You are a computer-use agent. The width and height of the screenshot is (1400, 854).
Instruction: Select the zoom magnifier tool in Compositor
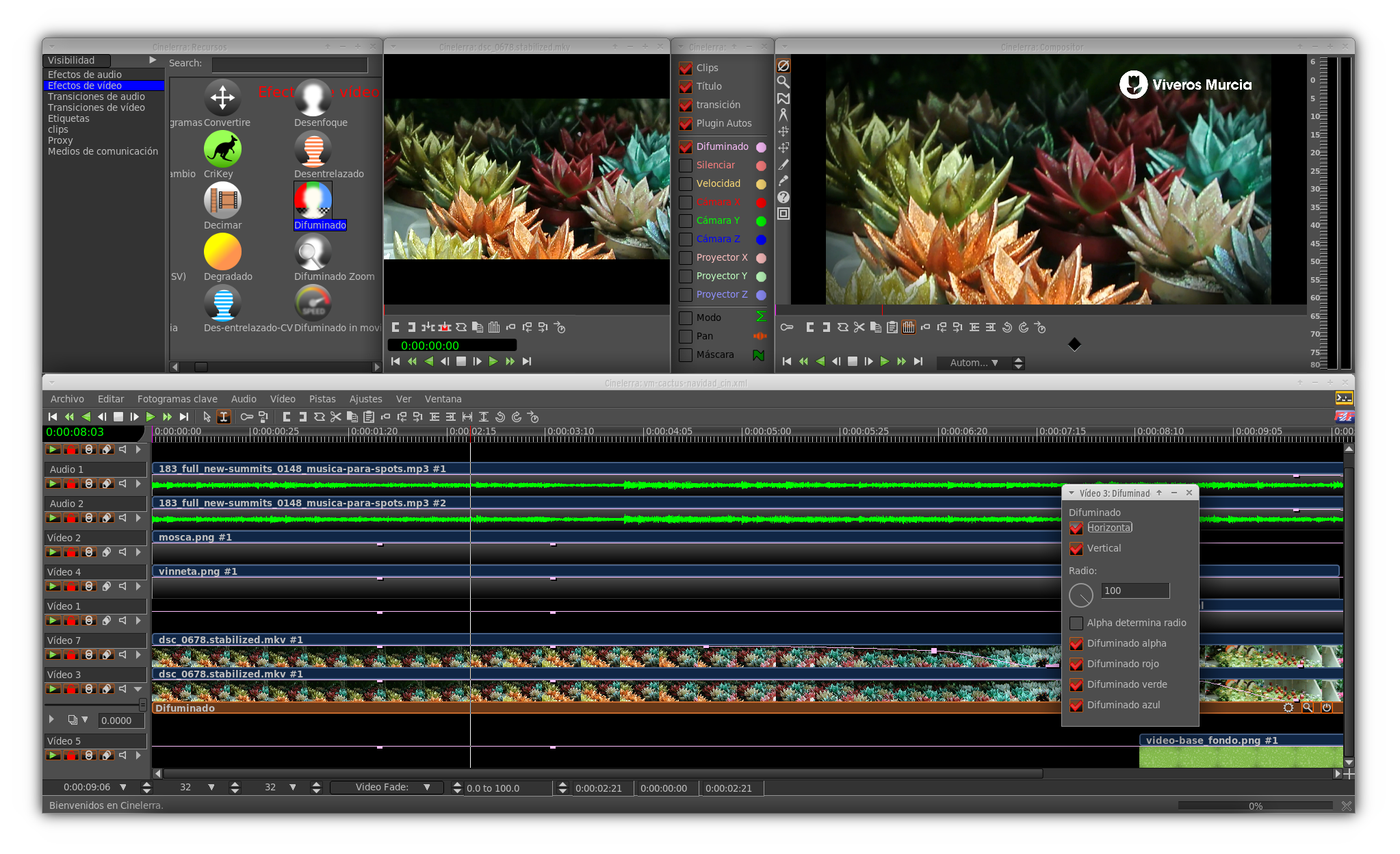tap(783, 82)
